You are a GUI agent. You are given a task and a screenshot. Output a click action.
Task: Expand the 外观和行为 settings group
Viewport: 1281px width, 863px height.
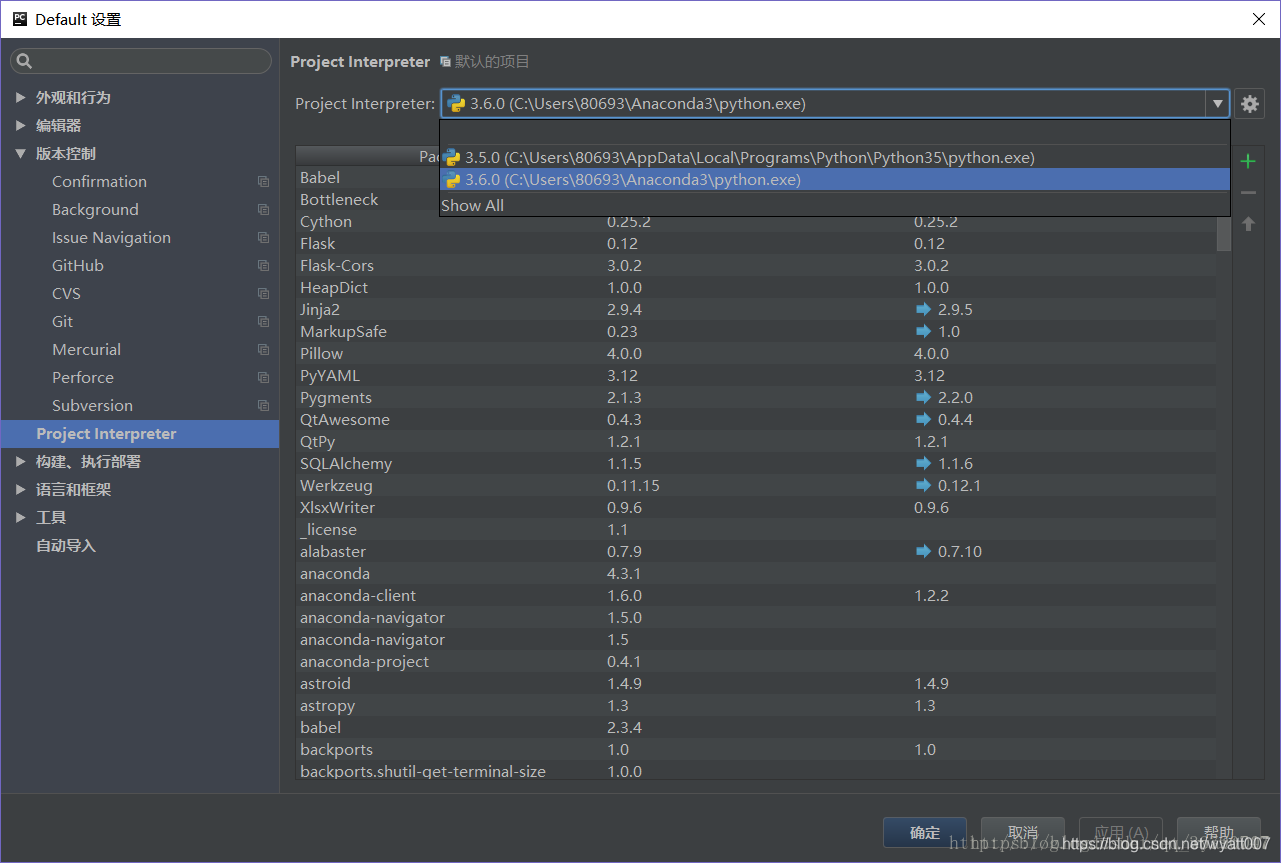click(21, 98)
